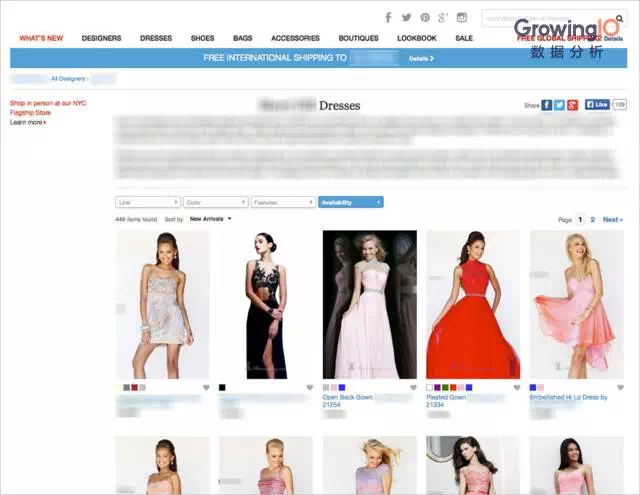
Task: Click the Open Back Gown 21254 title
Action: (347, 401)
